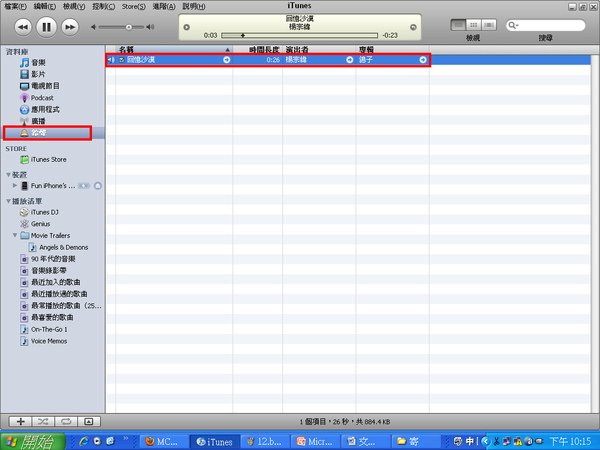This screenshot has height=450, width=600.
Task: Show the artwork viewer panel
Action: (x=89, y=422)
